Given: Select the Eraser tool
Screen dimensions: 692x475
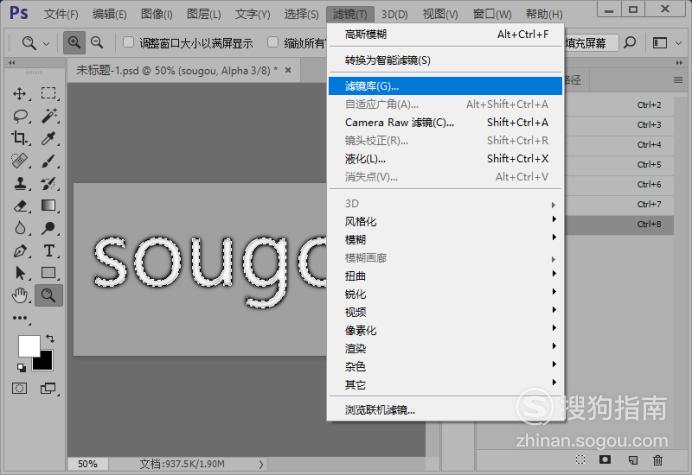Looking at the screenshot, I should point(19,206).
